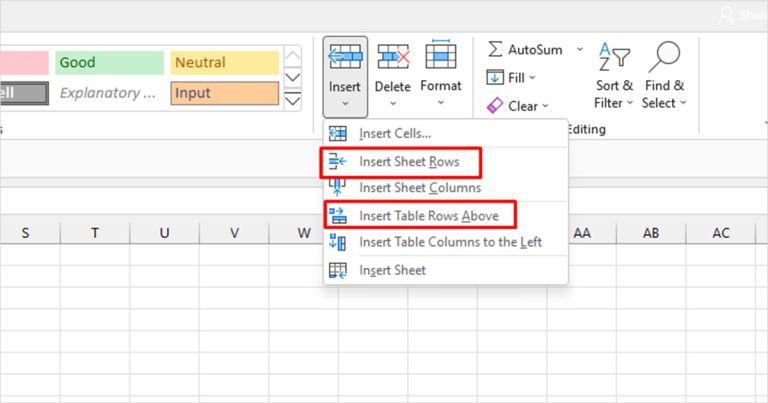The image size is (768, 403).
Task: Apply the Input cell style
Action: click(x=225, y=93)
